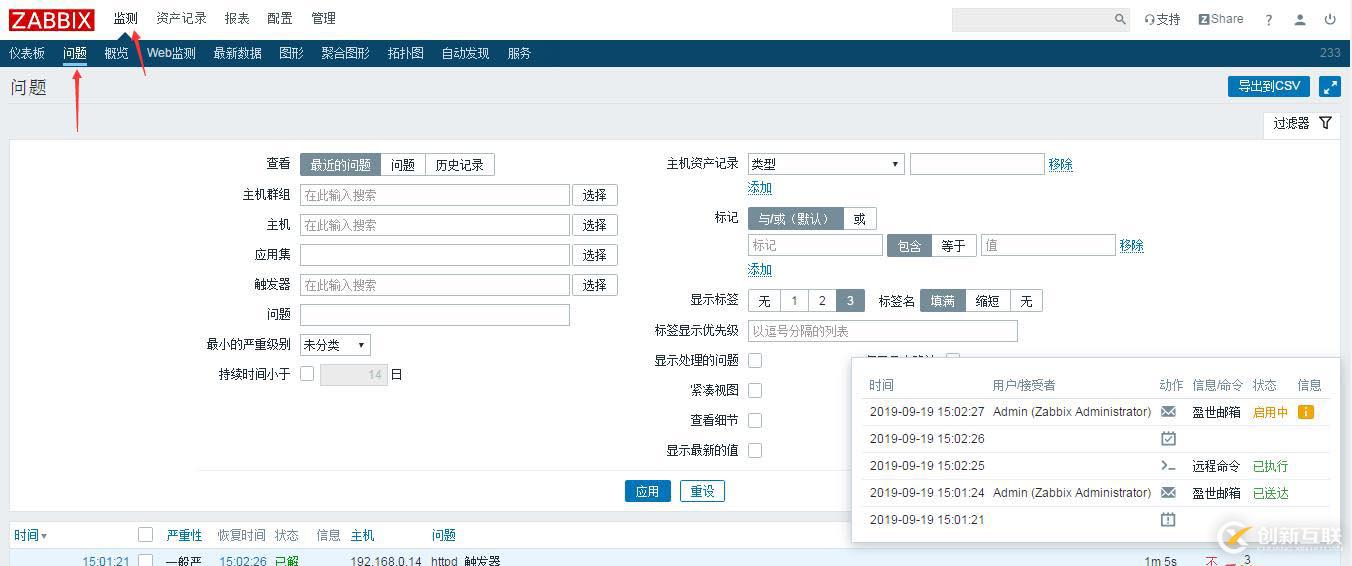Focus the 主机群组 search field

435,195
